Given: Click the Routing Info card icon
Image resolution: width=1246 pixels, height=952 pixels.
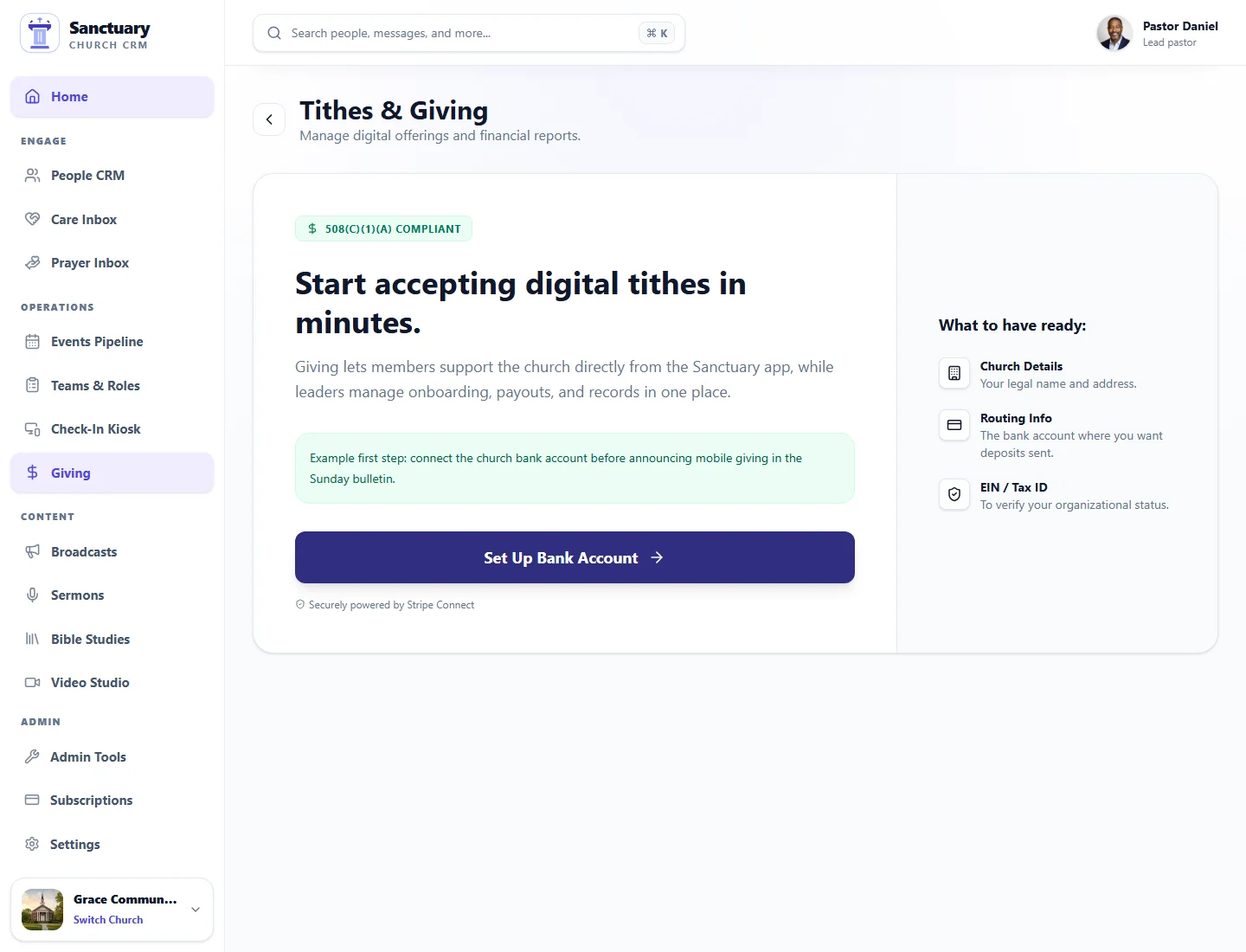Looking at the screenshot, I should point(954,425).
